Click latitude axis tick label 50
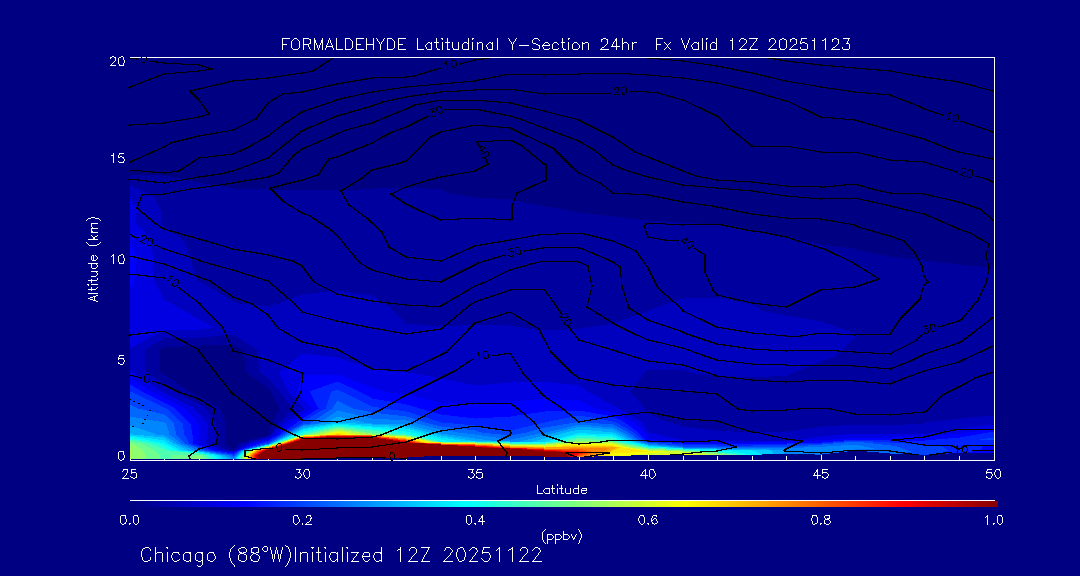Screen dimensions: 1080x576 pyautogui.click(x=994, y=473)
